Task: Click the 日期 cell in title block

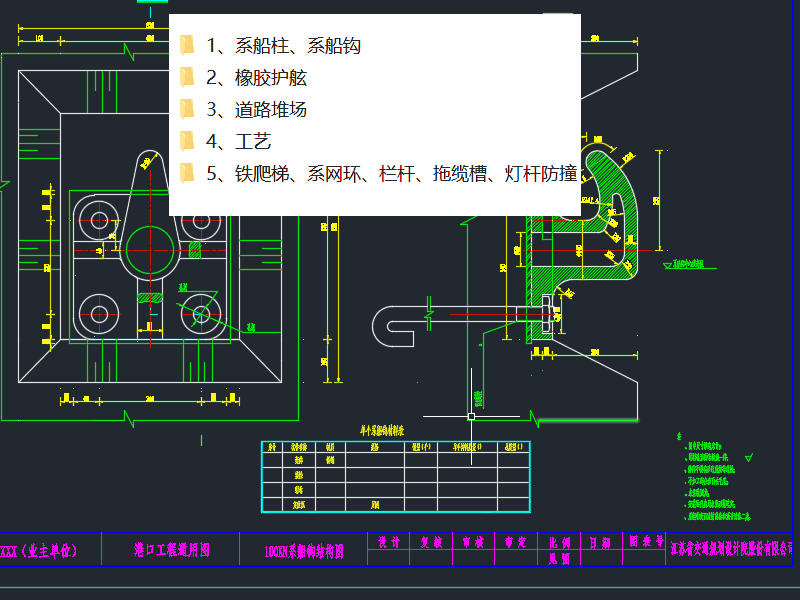Action: (601, 542)
